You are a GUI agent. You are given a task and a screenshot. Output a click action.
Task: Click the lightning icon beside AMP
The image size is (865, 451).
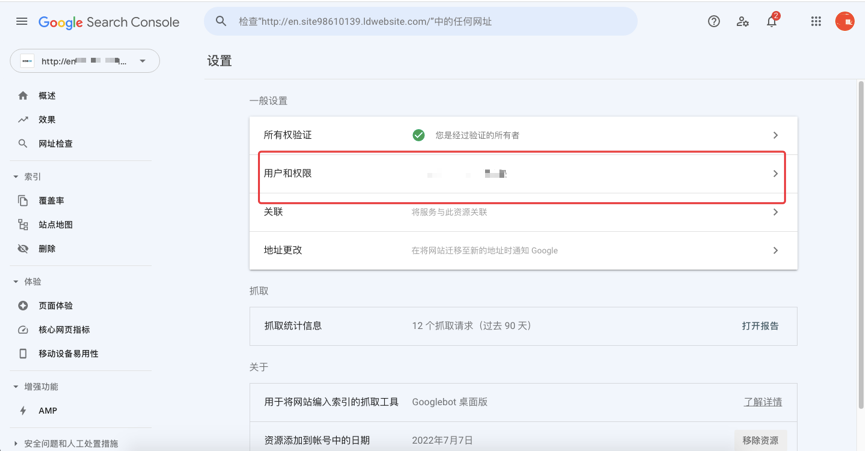(23, 411)
